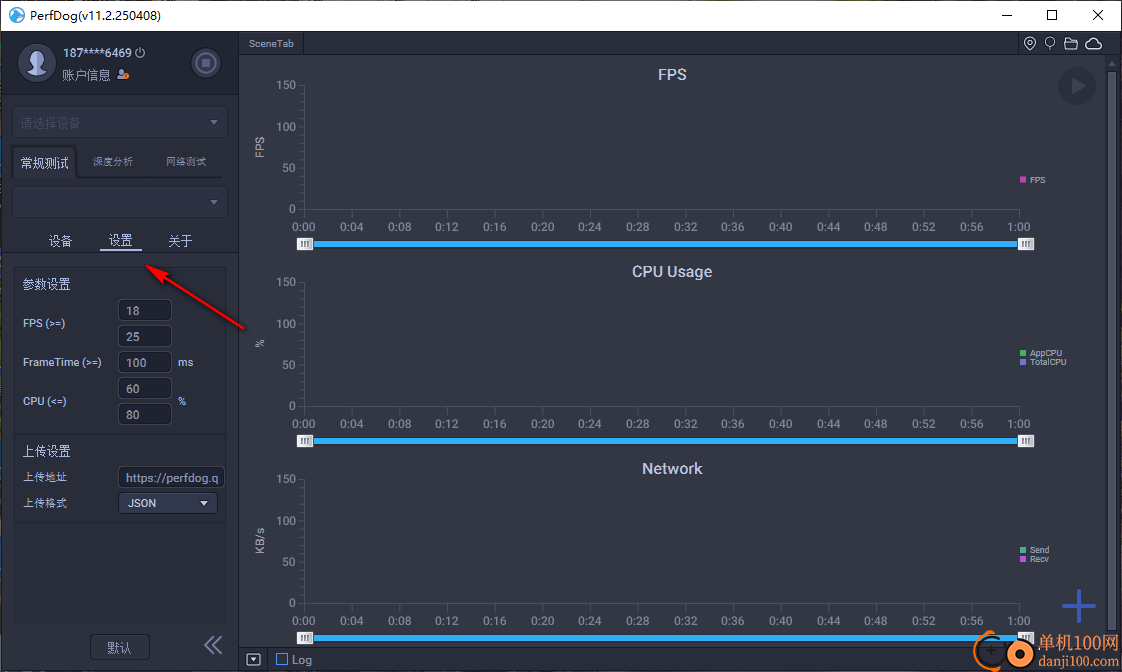Click the dropdown panel icon left of Log
1122x672 pixels.
click(253, 659)
